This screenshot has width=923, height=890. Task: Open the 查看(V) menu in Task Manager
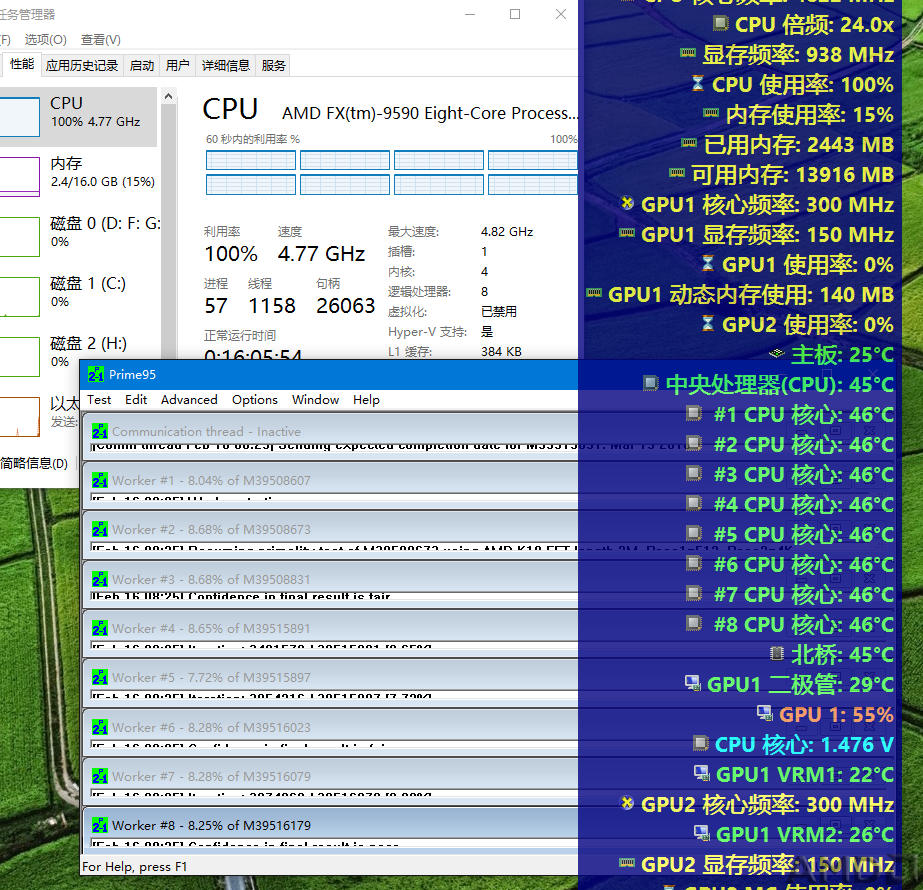[101, 39]
